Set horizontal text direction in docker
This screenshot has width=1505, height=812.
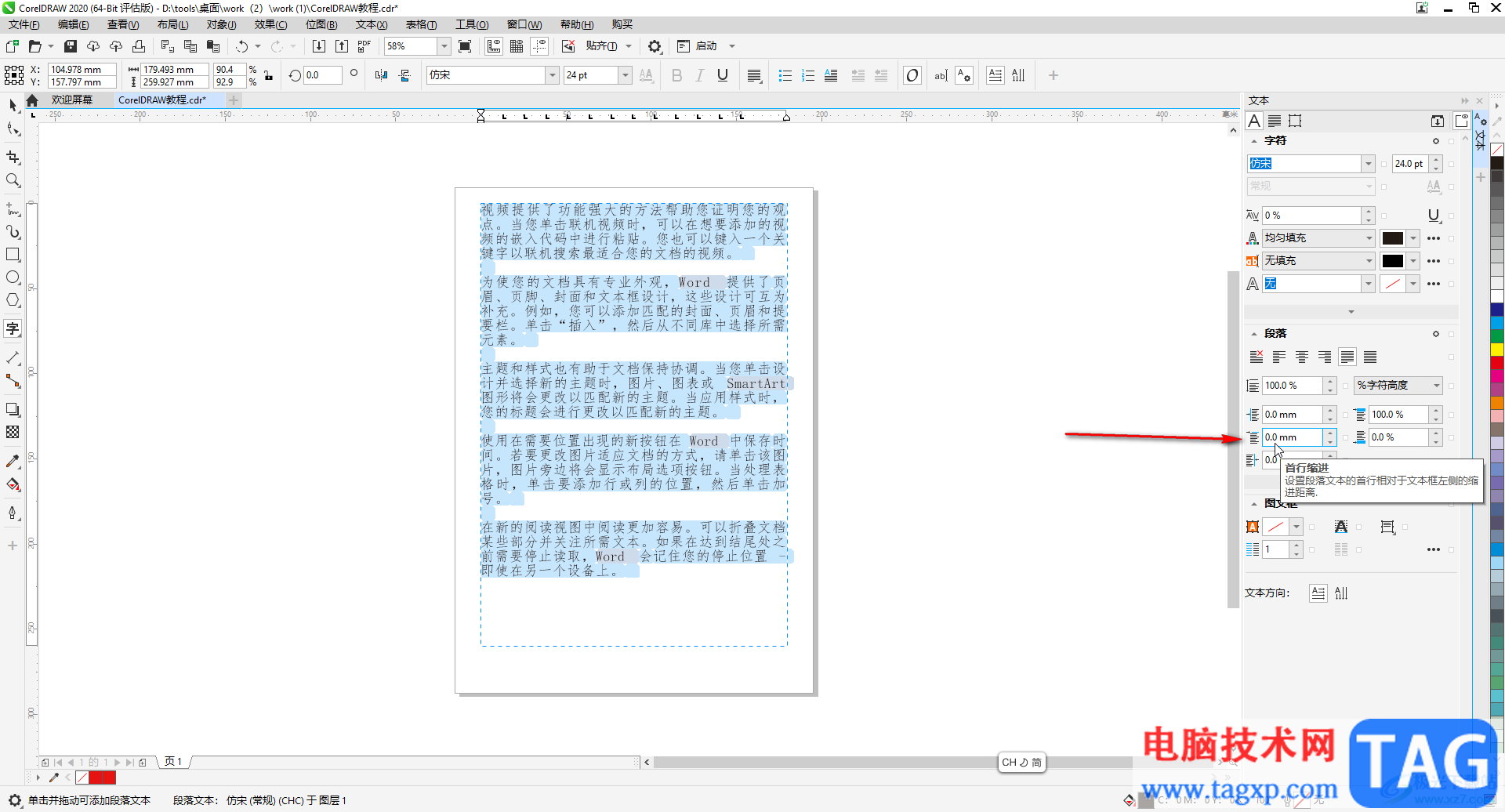pyautogui.click(x=1318, y=593)
